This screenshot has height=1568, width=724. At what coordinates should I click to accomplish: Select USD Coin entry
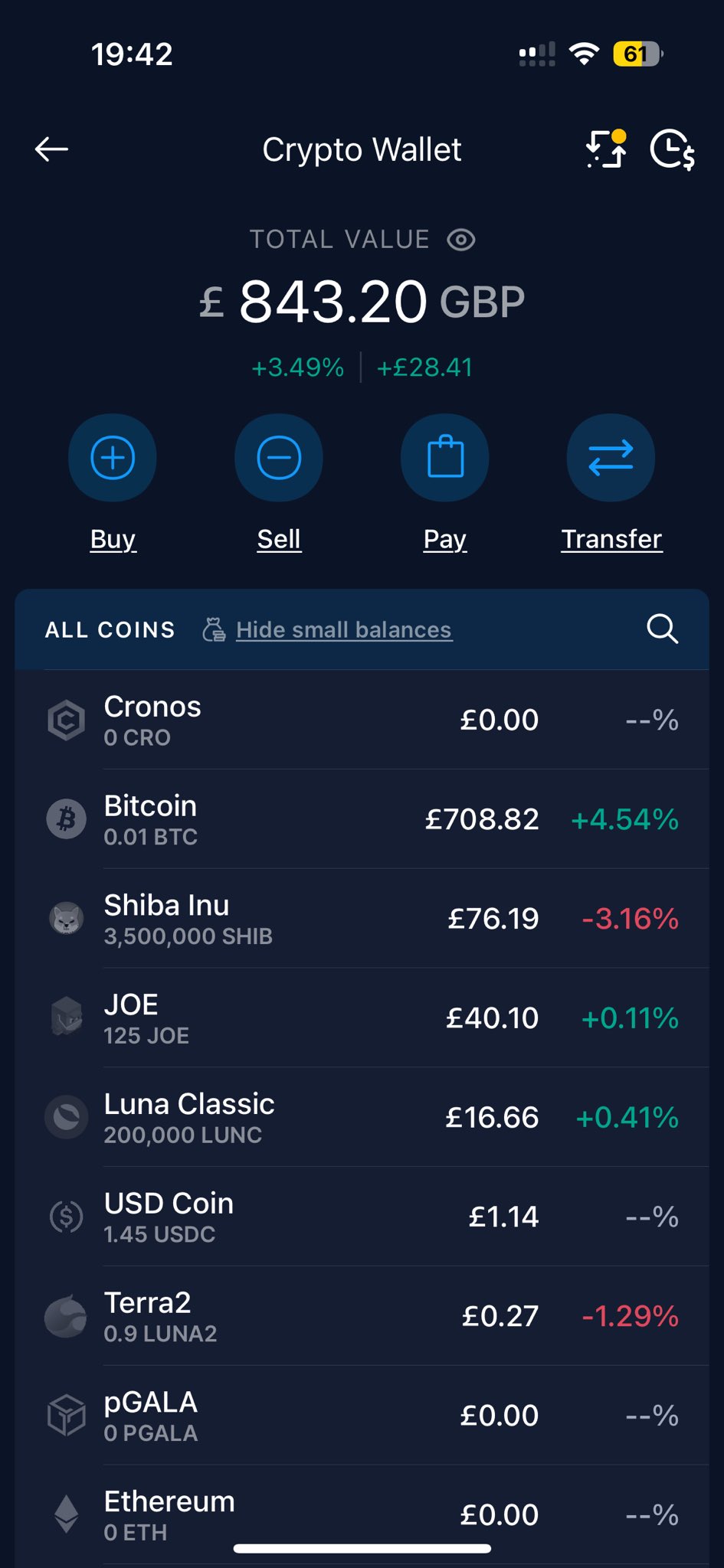362,1217
